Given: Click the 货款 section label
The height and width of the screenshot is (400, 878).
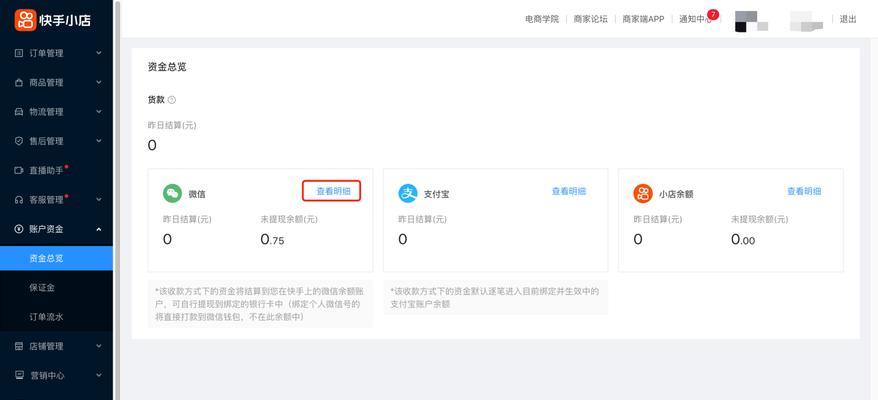Looking at the screenshot, I should 156,100.
